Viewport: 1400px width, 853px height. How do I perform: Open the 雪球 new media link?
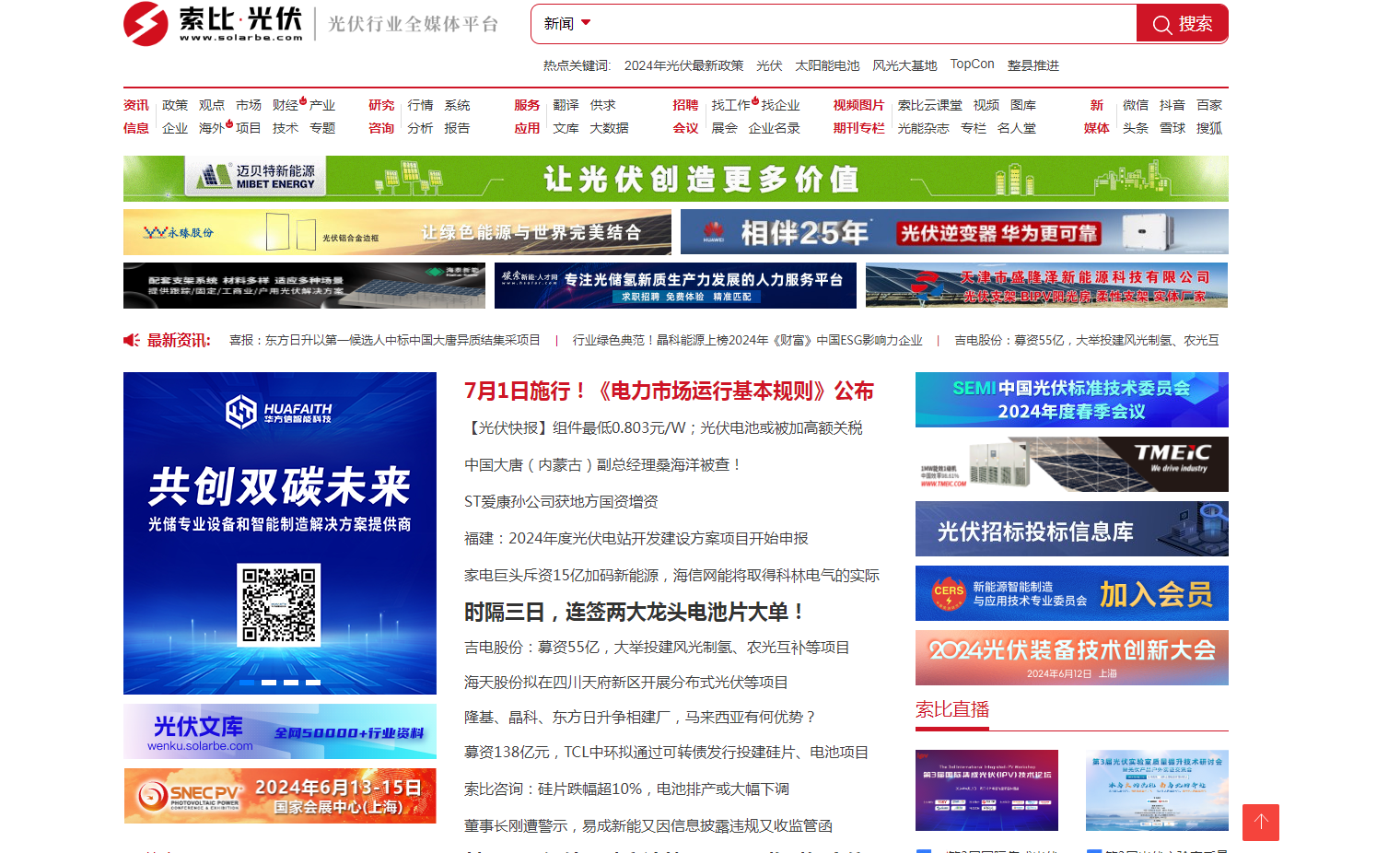1172,128
